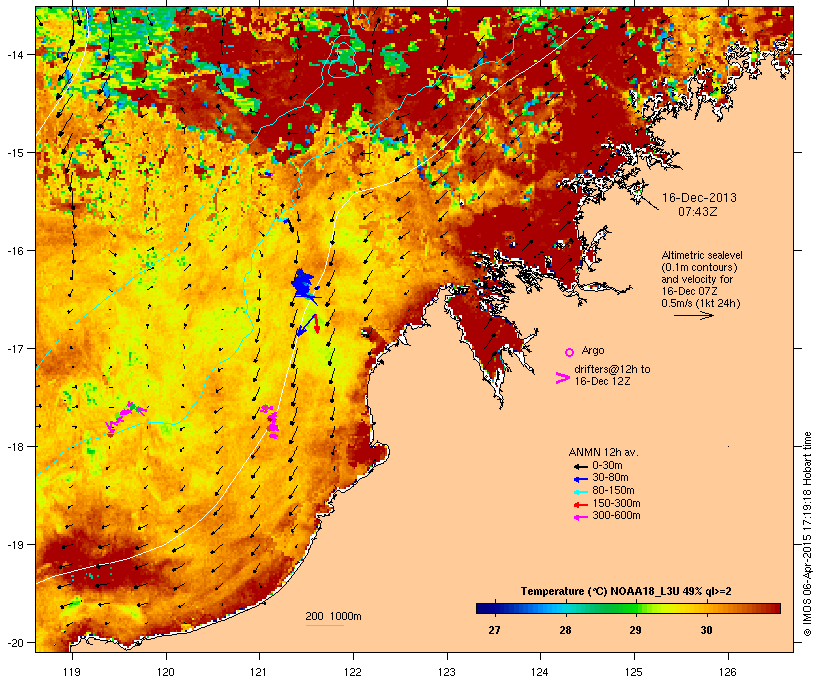Click the temperature color bar
The height and width of the screenshot is (680, 820).
tap(628, 608)
